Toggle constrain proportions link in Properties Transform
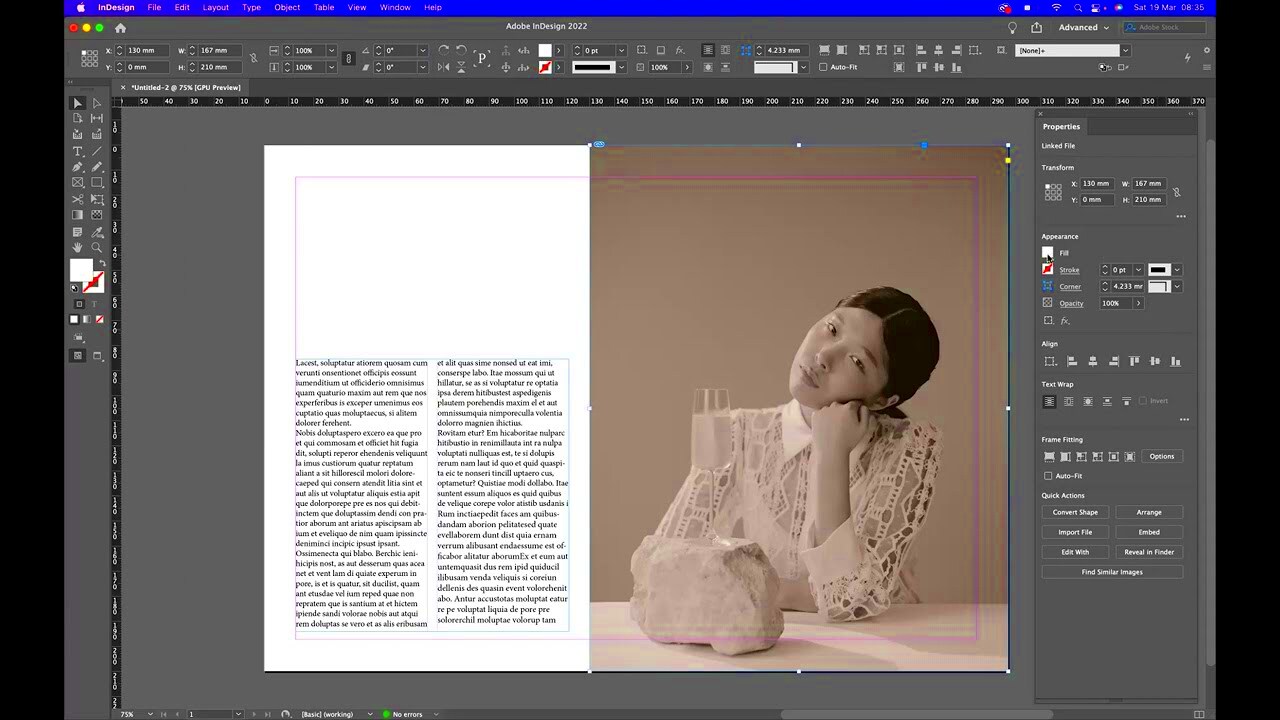 pos(1177,192)
